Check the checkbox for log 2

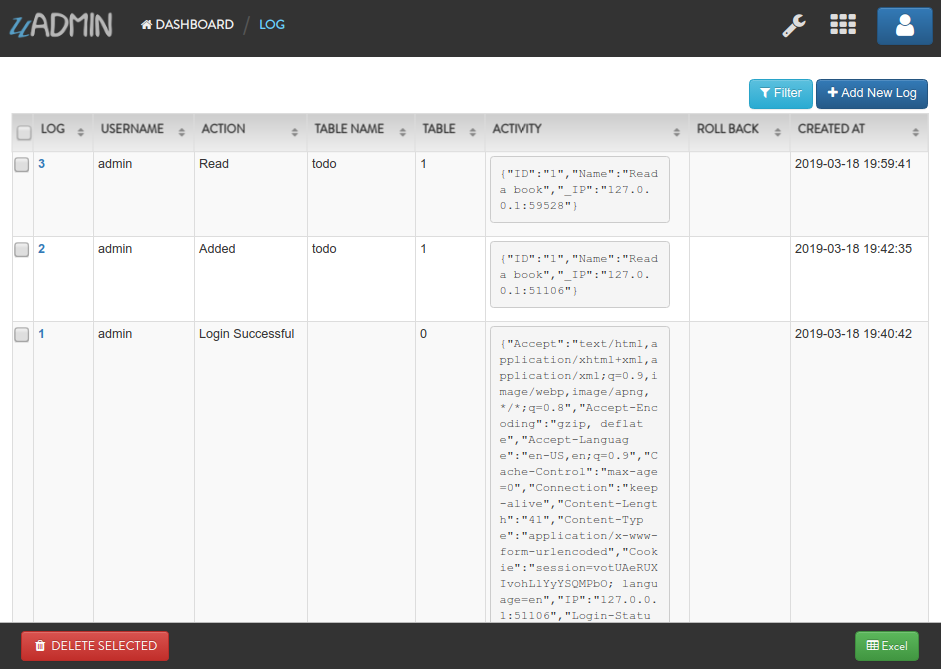22,250
